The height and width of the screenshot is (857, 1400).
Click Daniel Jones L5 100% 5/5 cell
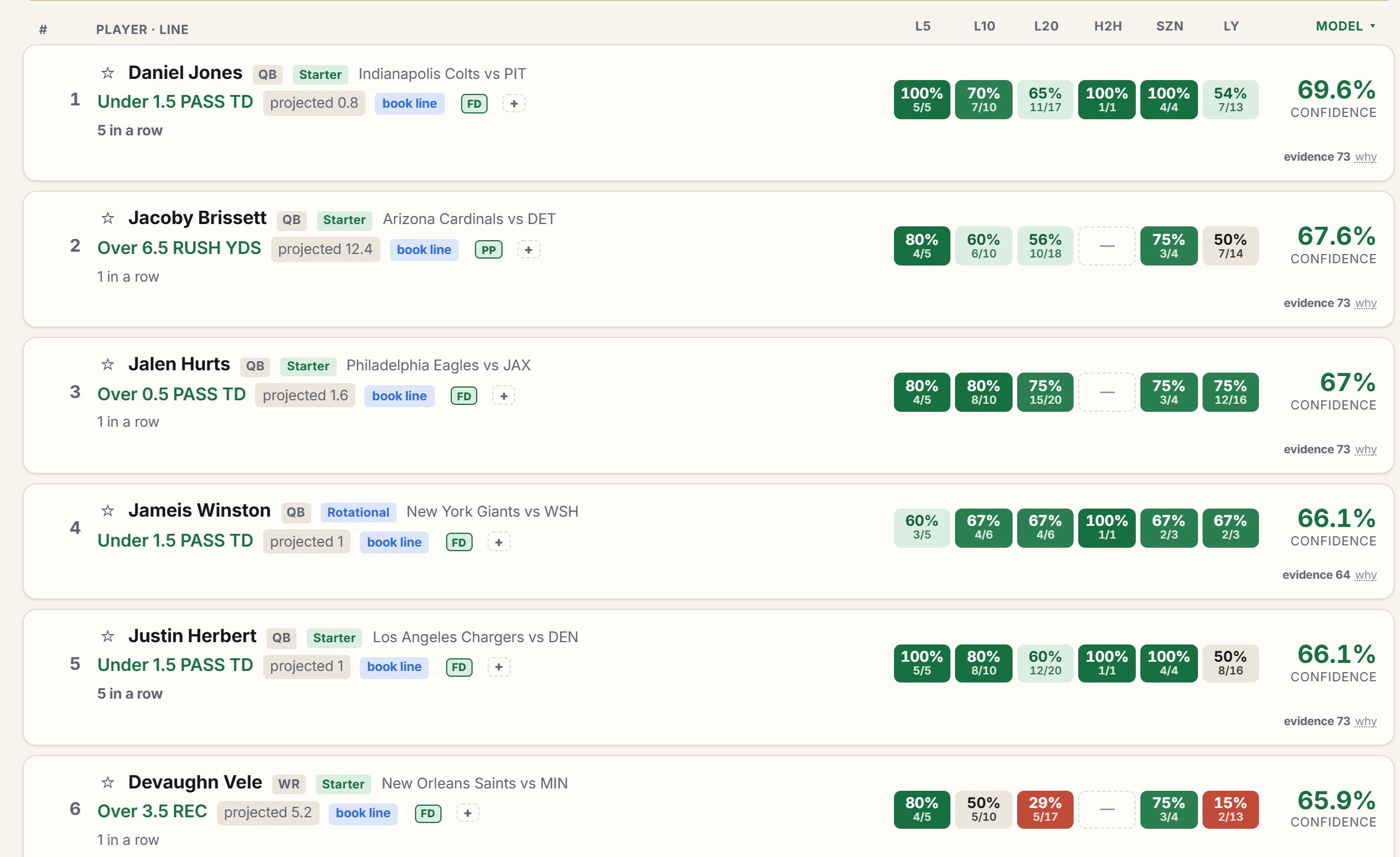pyautogui.click(x=922, y=100)
